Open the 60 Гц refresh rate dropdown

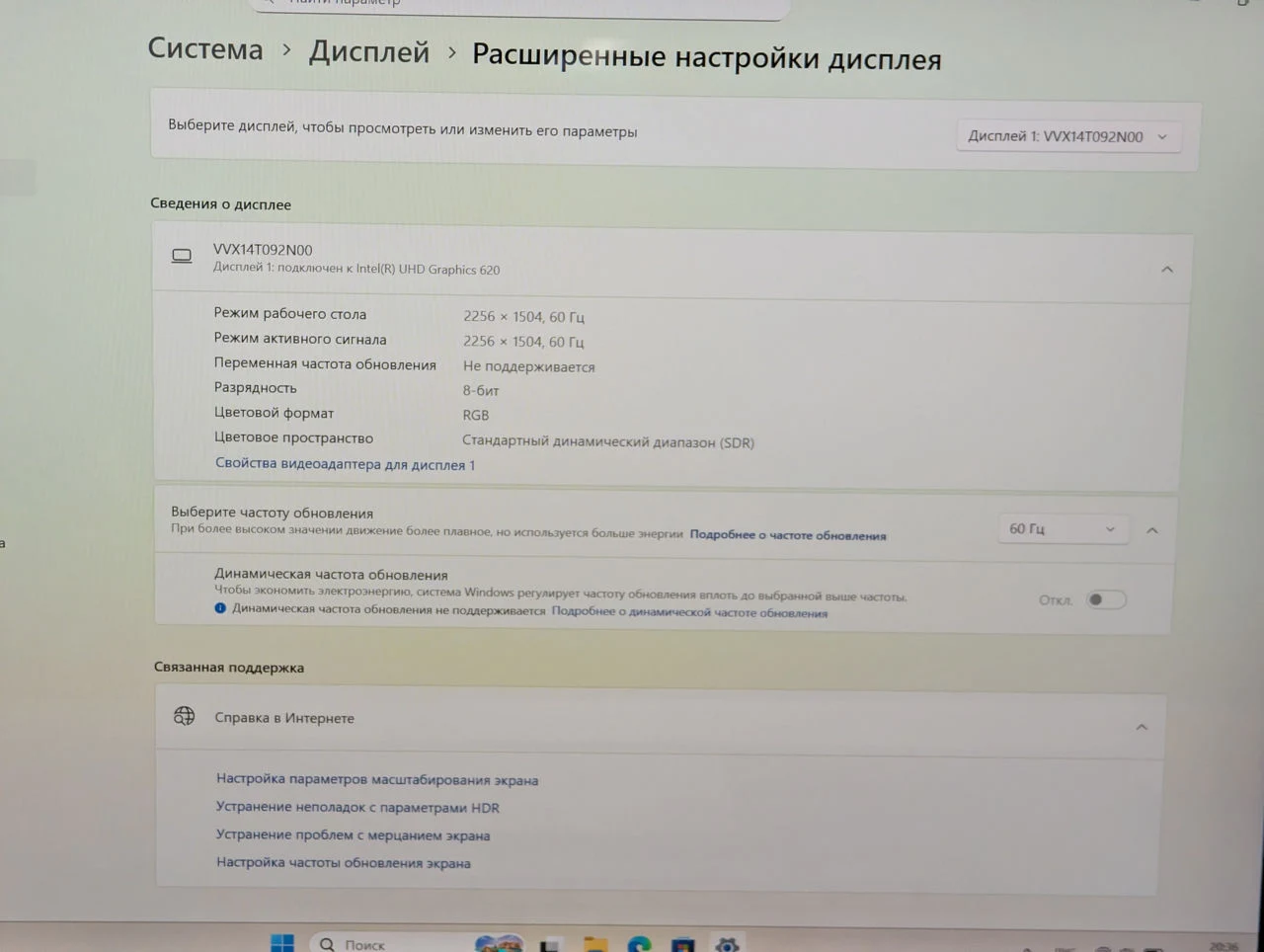pyautogui.click(x=1062, y=529)
